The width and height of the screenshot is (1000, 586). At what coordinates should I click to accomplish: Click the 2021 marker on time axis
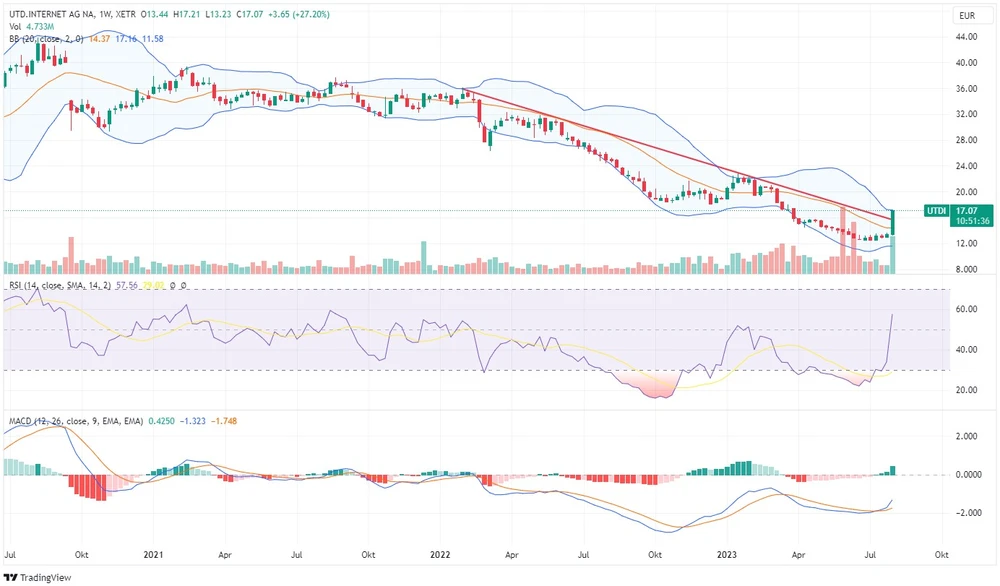153,553
